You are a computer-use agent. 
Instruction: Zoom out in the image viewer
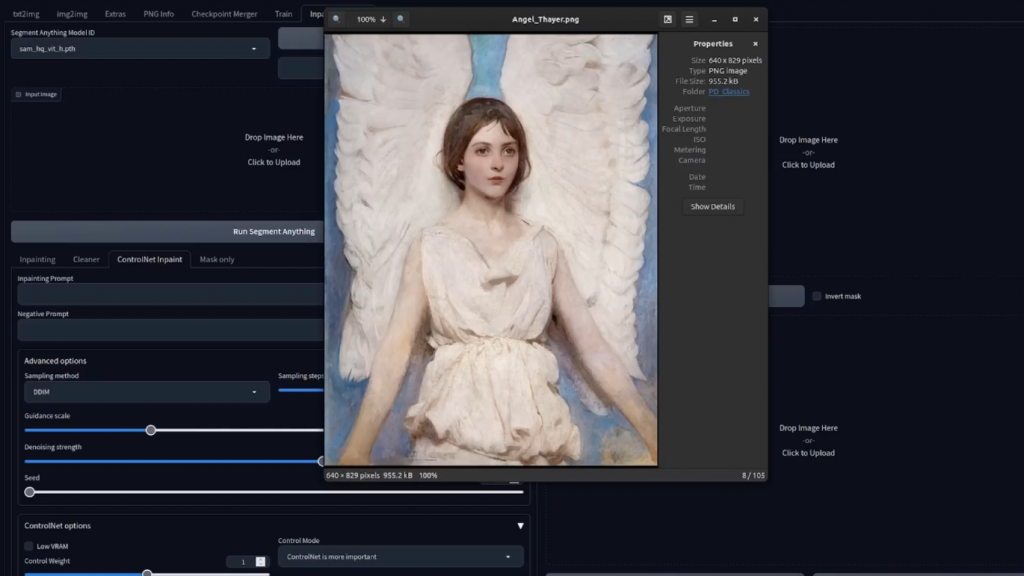point(336,19)
